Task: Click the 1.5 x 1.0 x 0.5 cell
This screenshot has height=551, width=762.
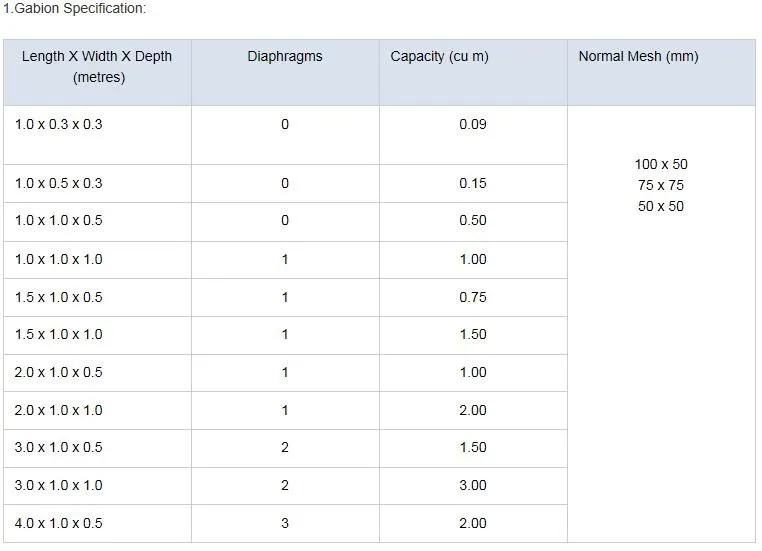Action: [x=59, y=297]
